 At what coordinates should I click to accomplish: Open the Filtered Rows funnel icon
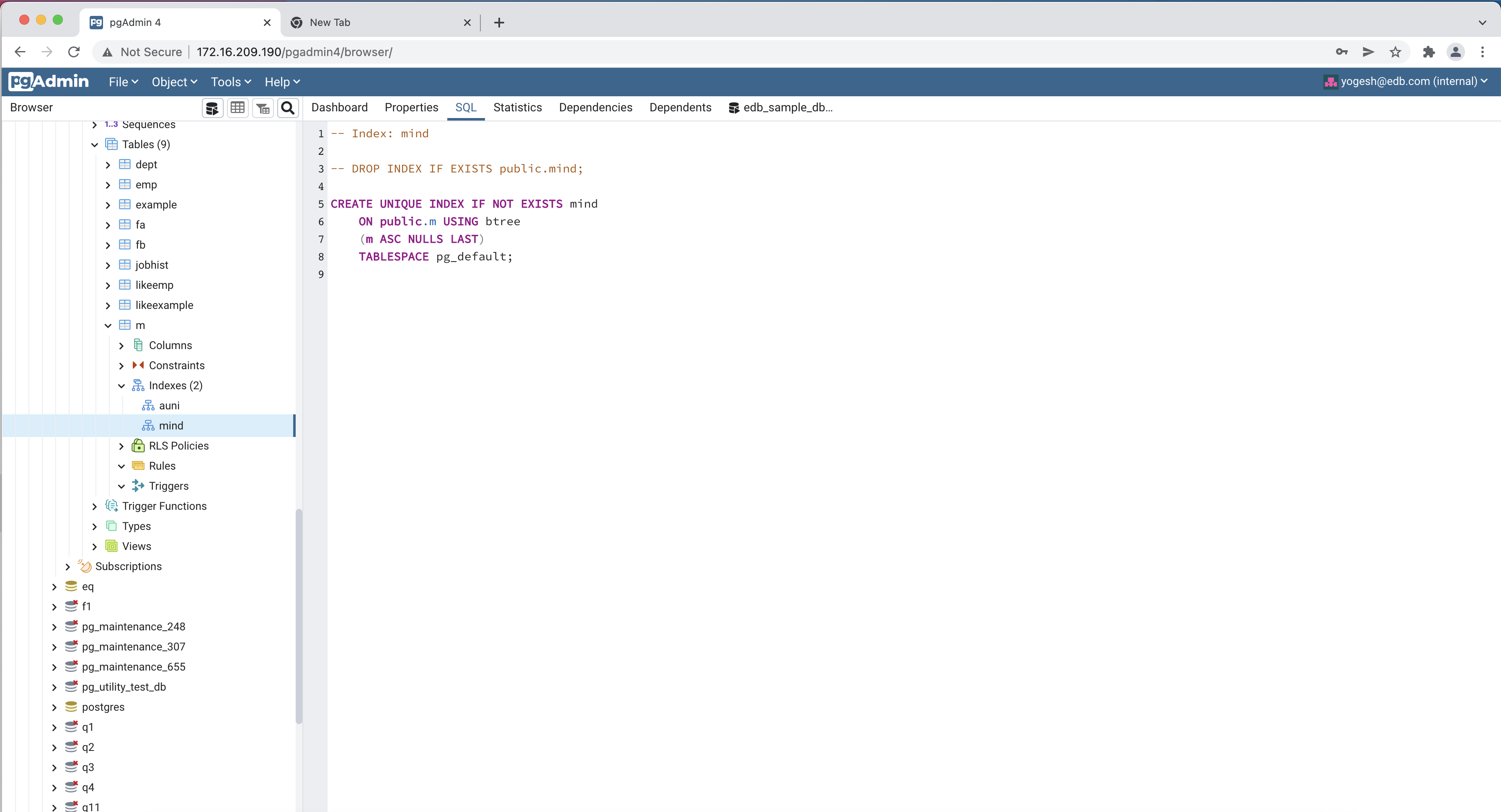point(262,108)
